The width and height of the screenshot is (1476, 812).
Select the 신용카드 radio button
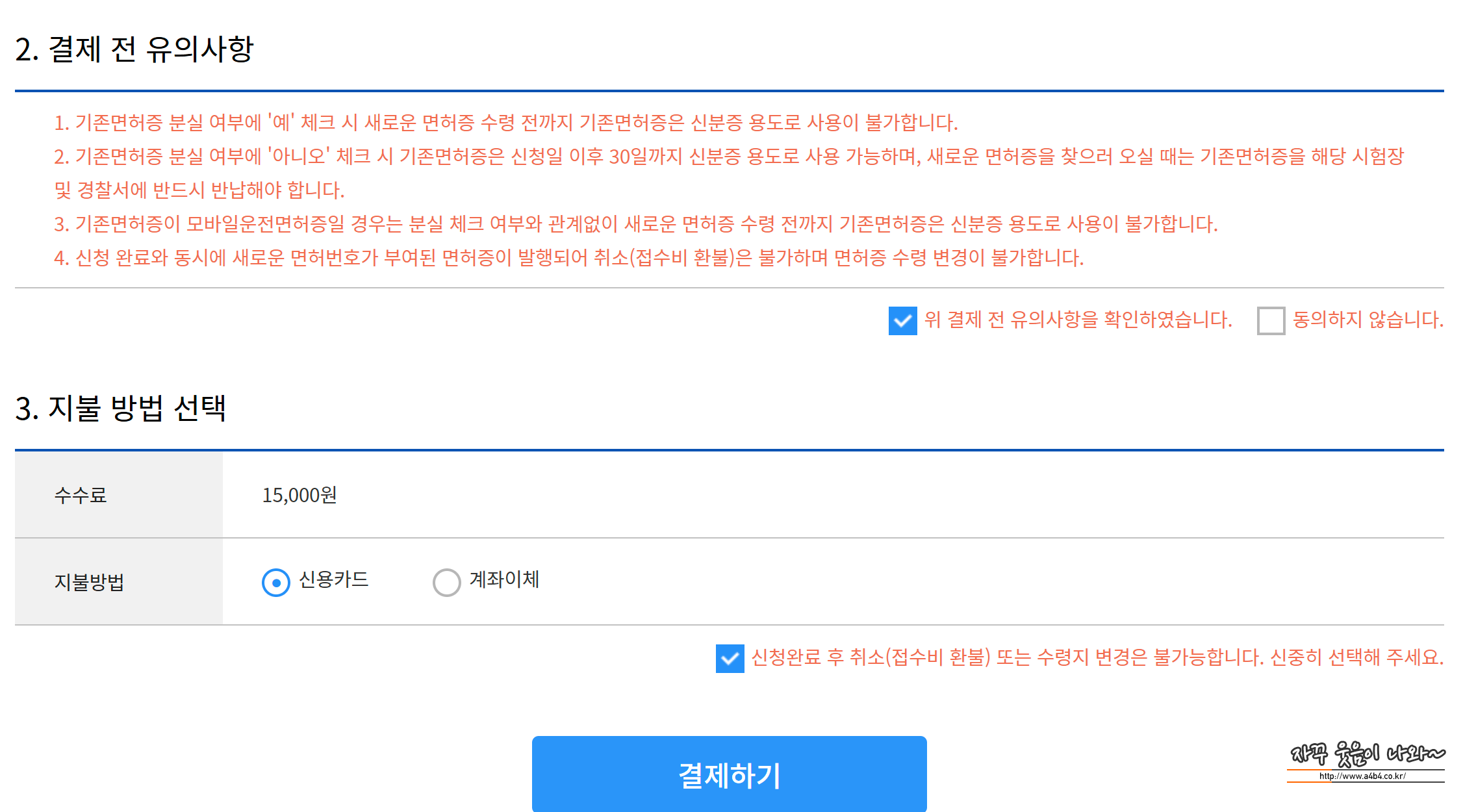(x=276, y=582)
